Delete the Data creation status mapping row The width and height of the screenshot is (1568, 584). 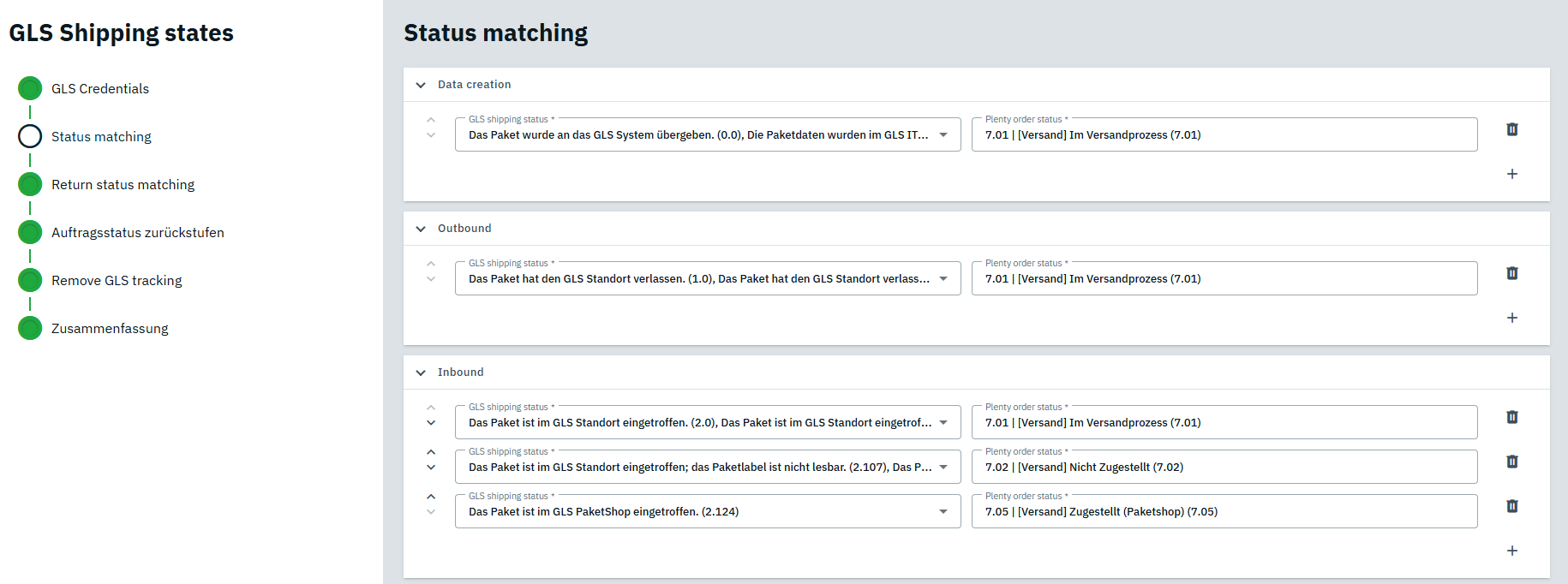coord(1511,129)
